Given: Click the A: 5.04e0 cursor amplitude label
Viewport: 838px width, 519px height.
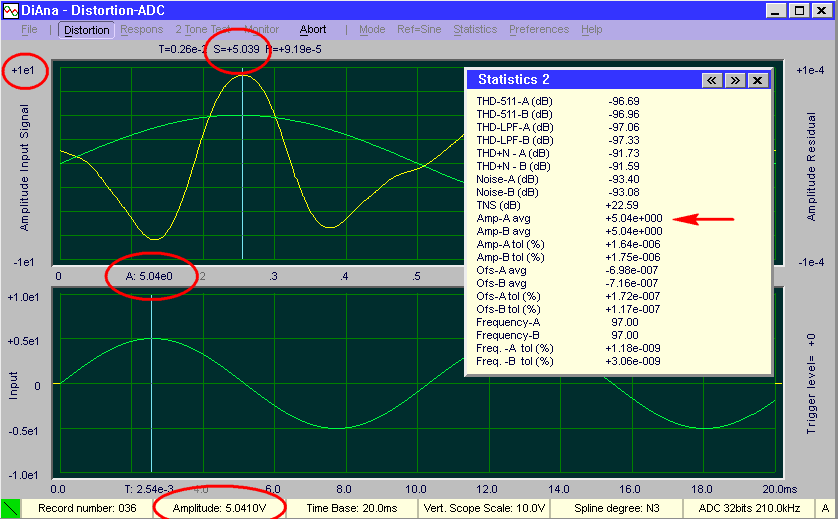Looking at the screenshot, I should 149,276.
